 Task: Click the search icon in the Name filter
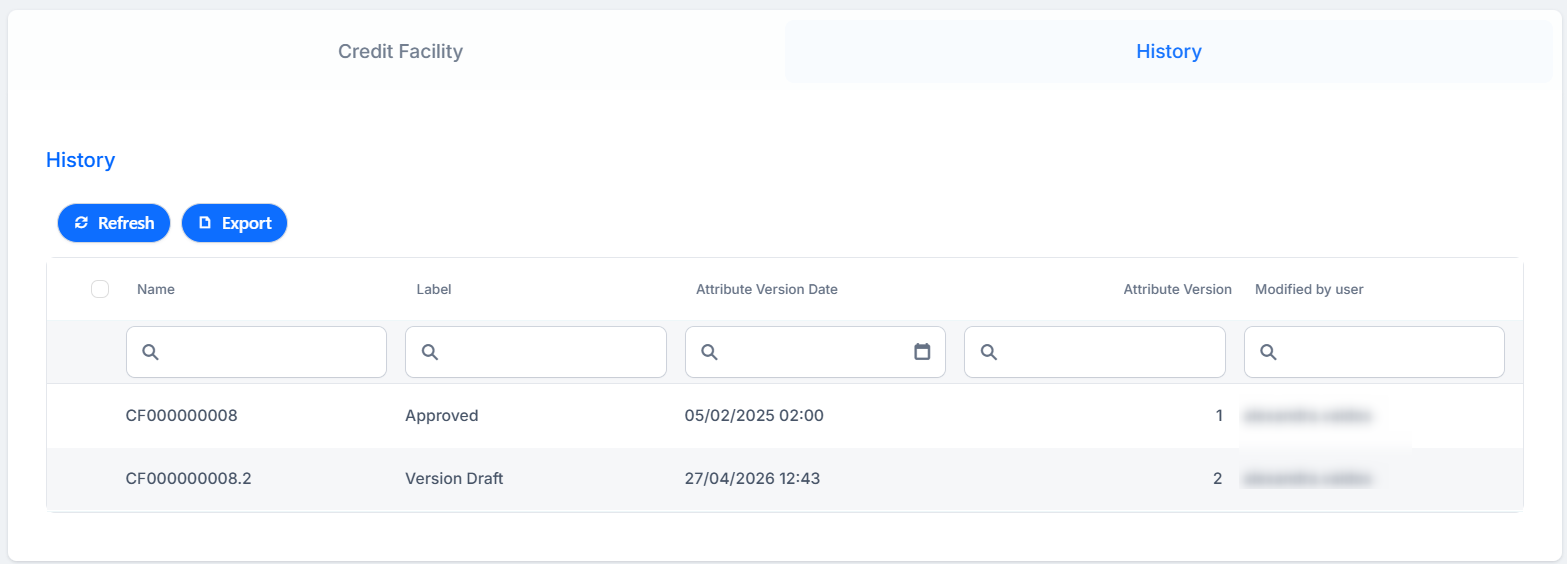[x=150, y=352]
